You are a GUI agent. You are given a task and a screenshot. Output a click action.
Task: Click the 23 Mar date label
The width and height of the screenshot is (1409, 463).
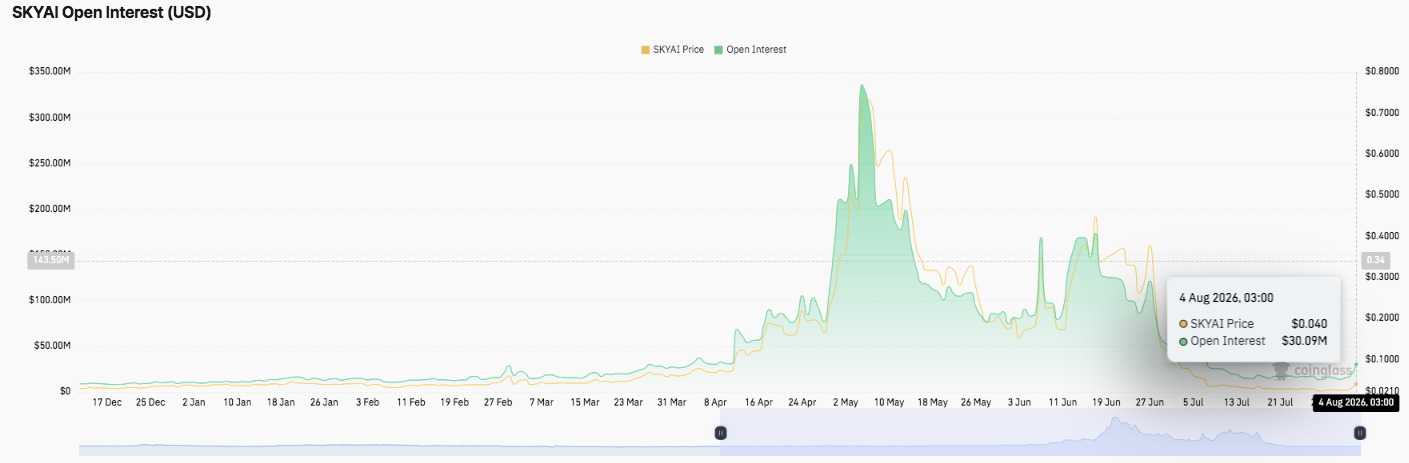point(628,402)
